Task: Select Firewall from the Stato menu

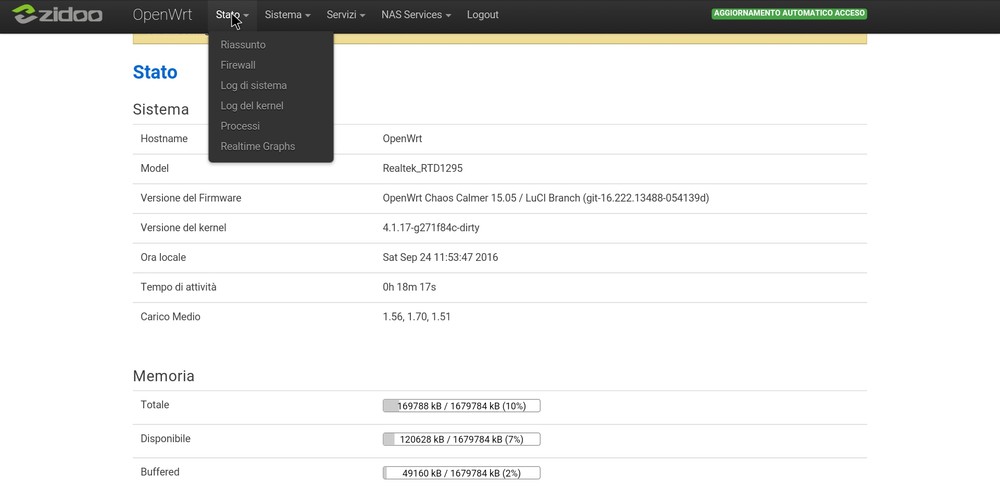Action: point(238,65)
